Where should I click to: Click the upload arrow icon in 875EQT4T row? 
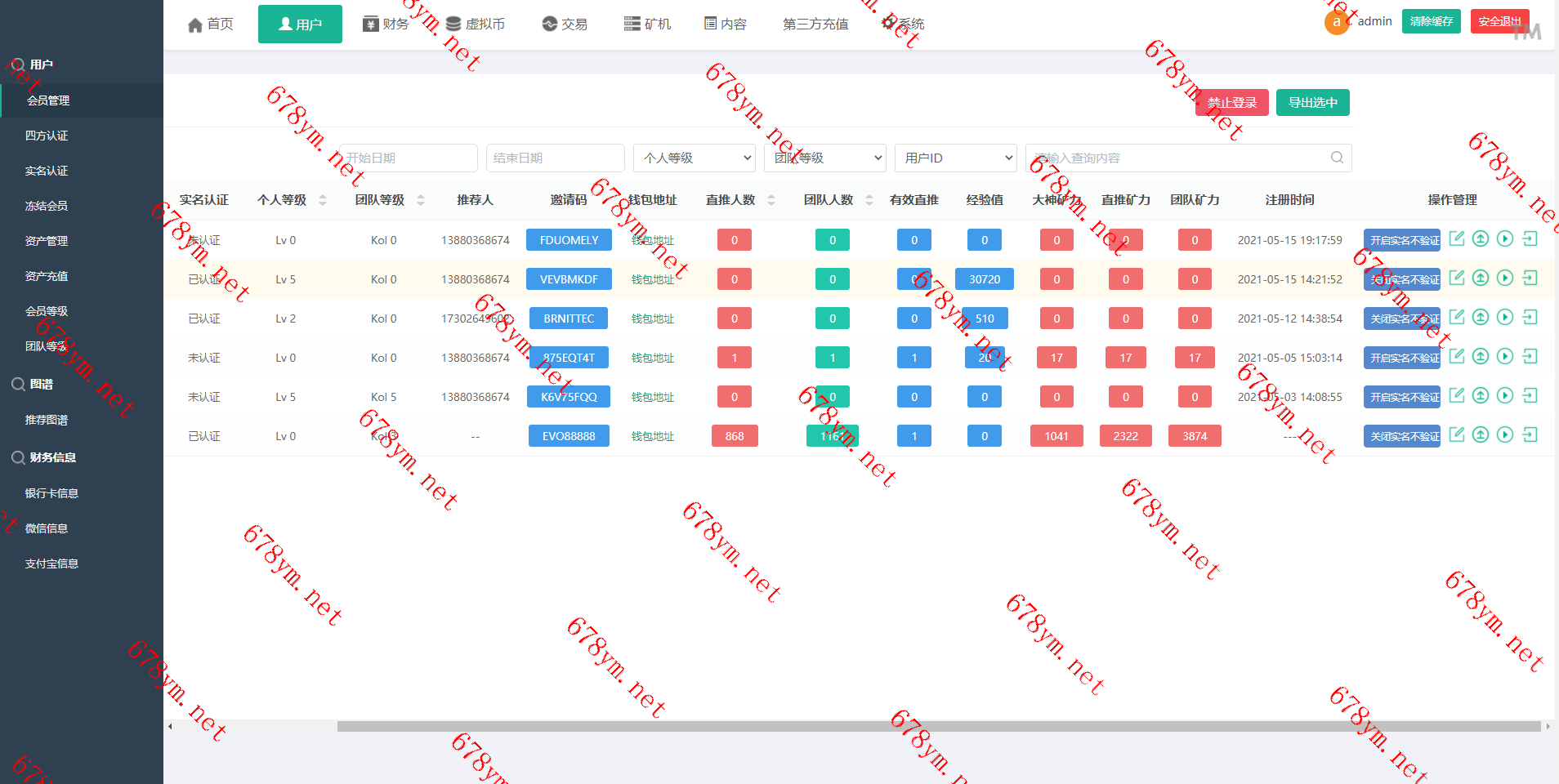(x=1481, y=356)
